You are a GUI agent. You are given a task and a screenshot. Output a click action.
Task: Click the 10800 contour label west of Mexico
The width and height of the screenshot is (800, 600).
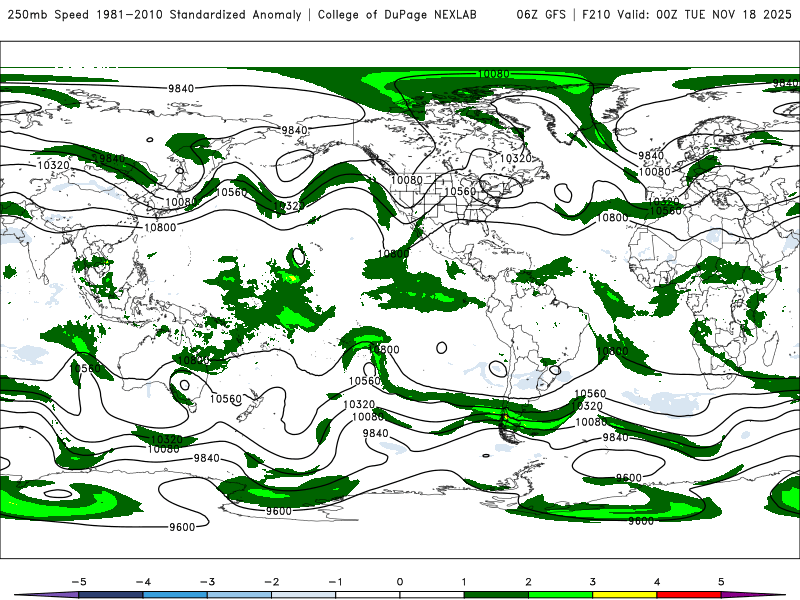point(393,254)
